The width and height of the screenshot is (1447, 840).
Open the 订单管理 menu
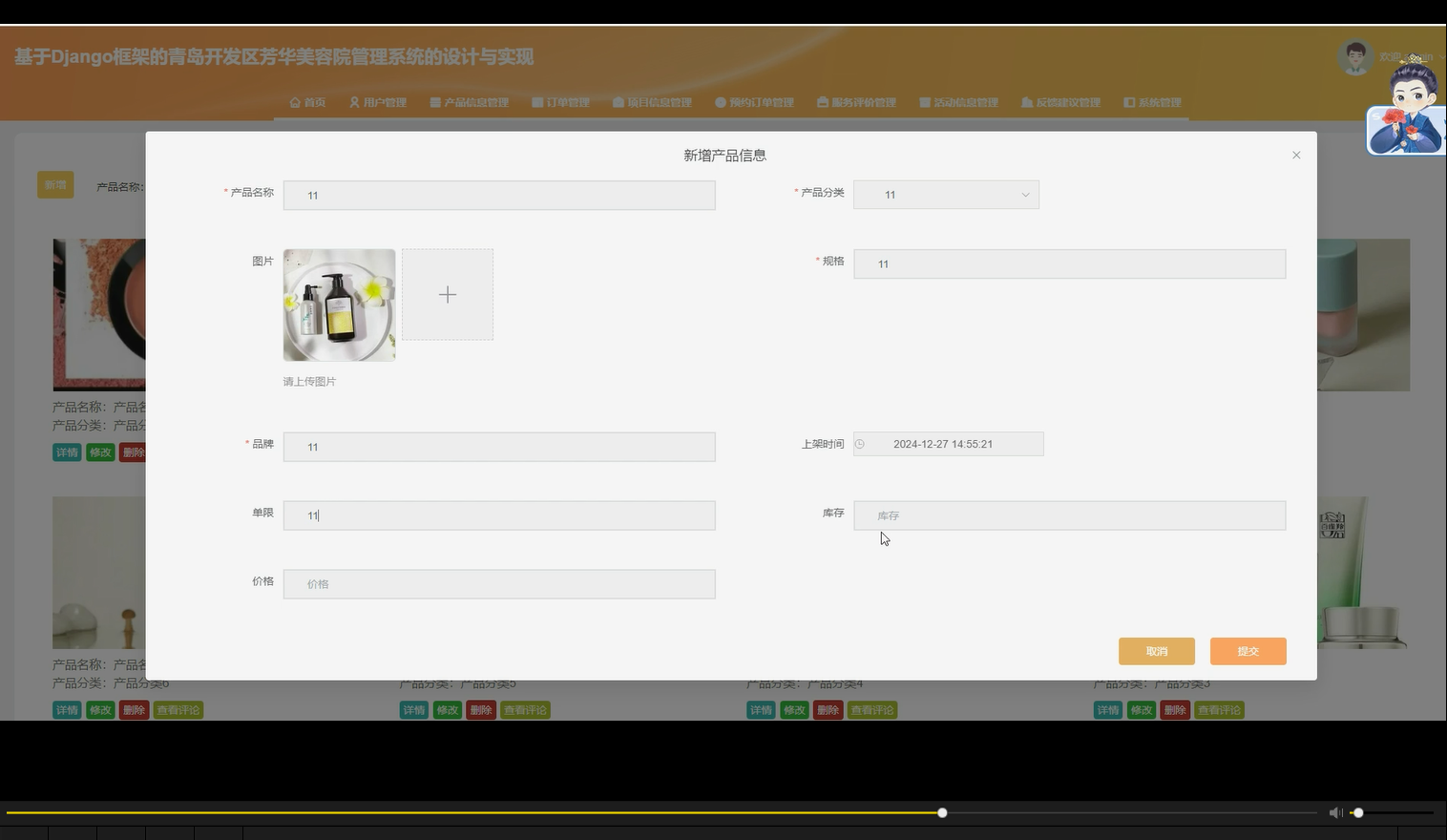coord(560,102)
